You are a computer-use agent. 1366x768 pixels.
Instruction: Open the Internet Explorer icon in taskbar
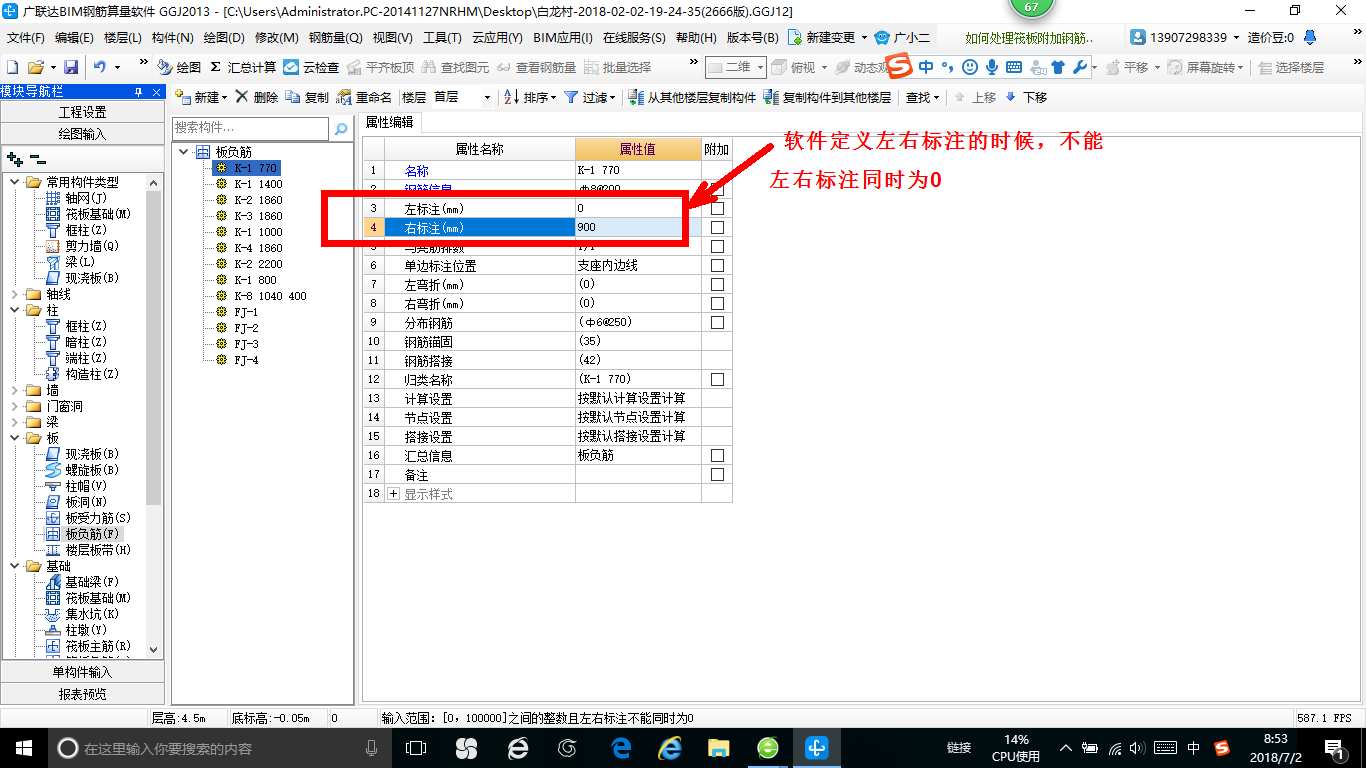pyautogui.click(x=669, y=748)
